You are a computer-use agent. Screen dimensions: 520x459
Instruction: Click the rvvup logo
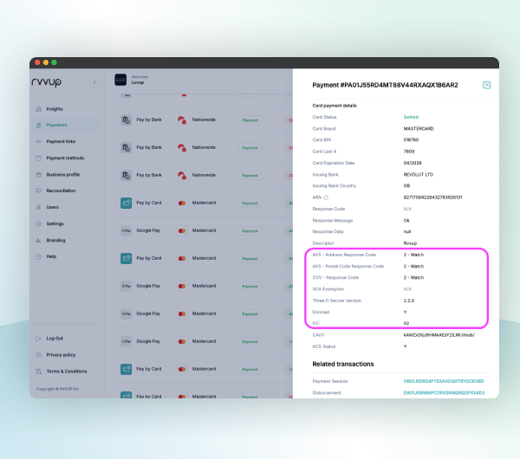tap(47, 82)
